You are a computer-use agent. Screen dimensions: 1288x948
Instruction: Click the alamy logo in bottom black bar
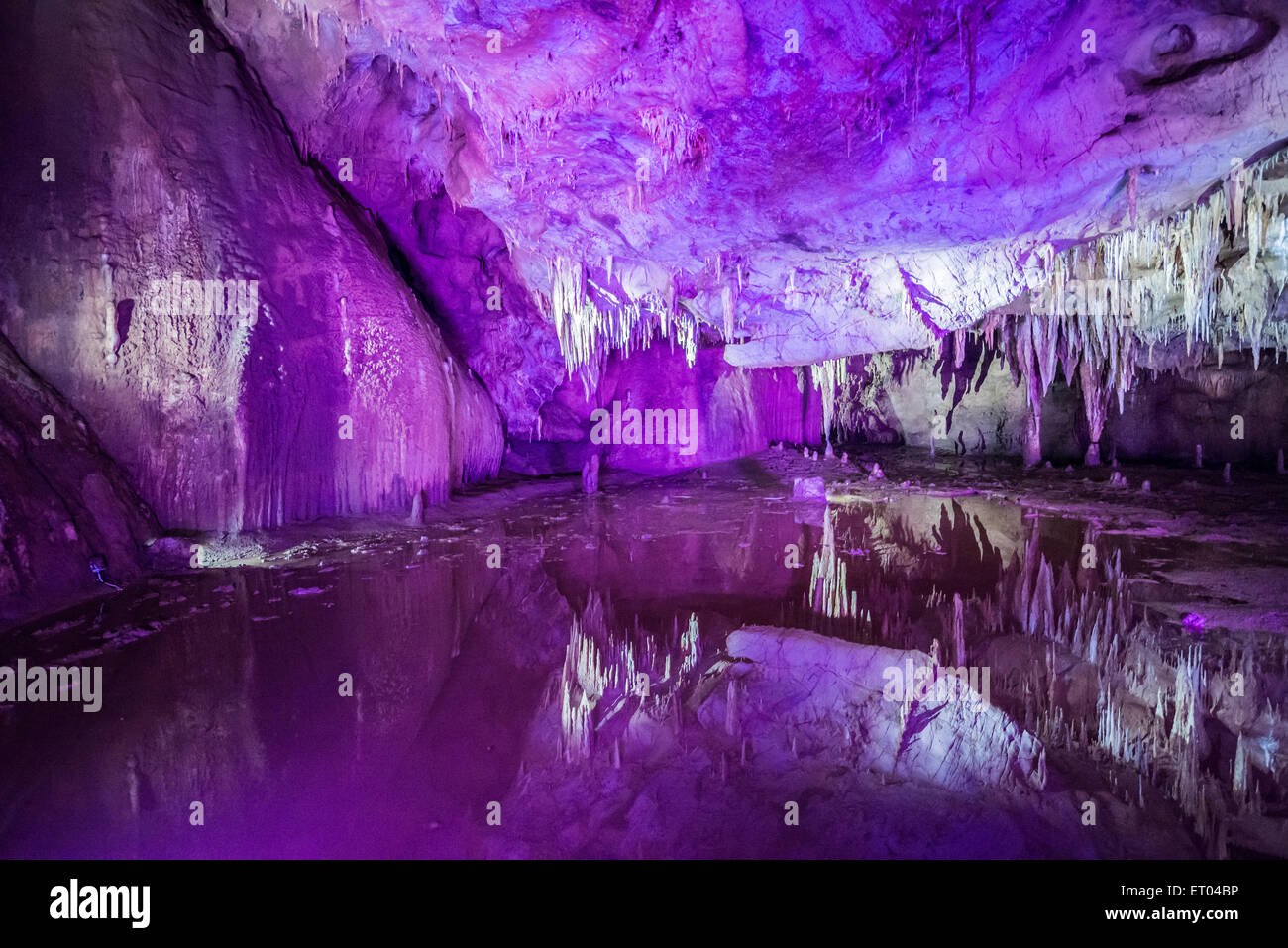coord(99,903)
